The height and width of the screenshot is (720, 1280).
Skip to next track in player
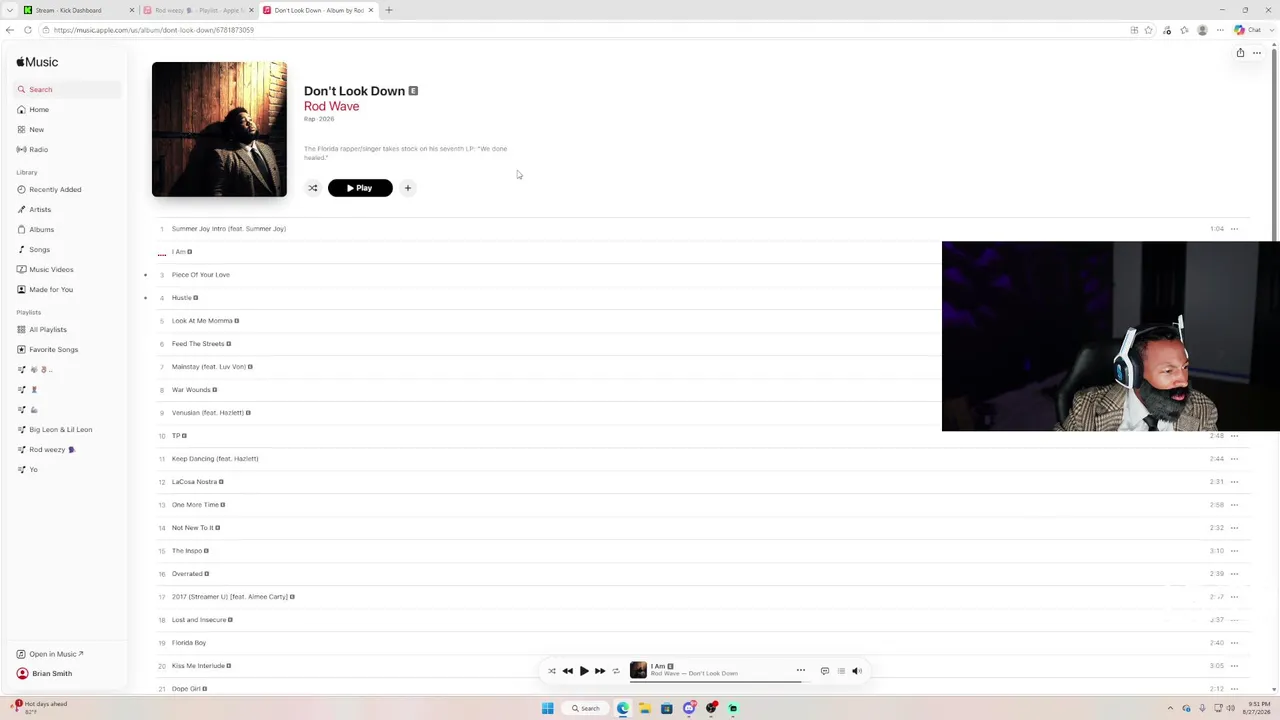pyautogui.click(x=600, y=671)
